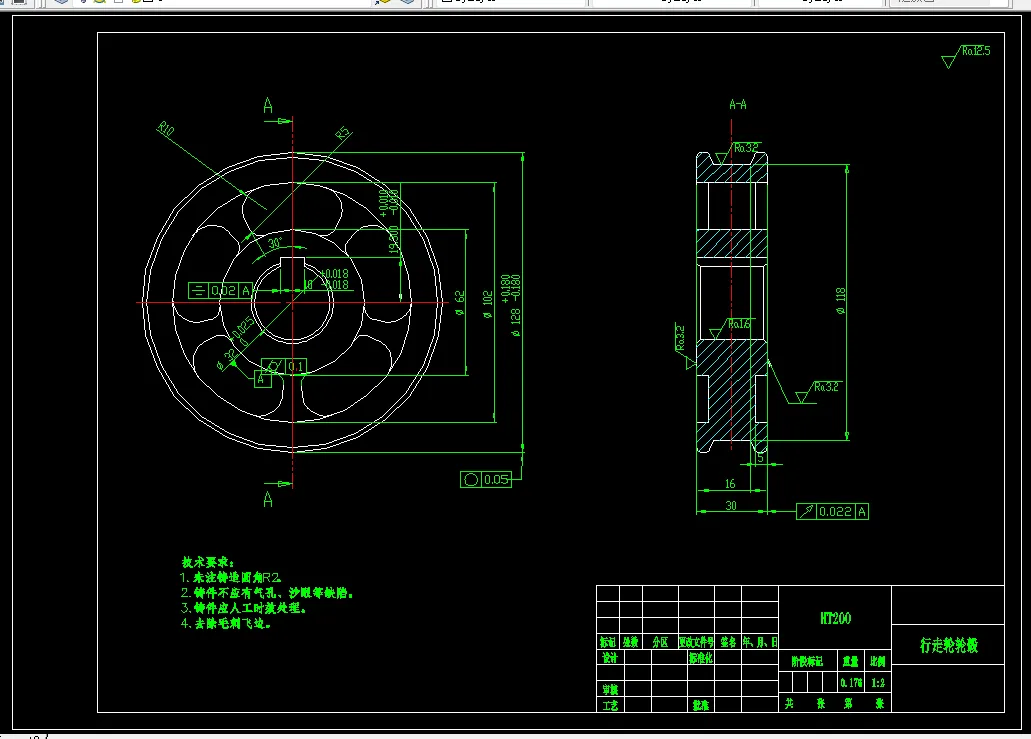Select the roundness tolerance frame "0.05"
Viewport: 1031px width, 739px height.
coord(486,479)
